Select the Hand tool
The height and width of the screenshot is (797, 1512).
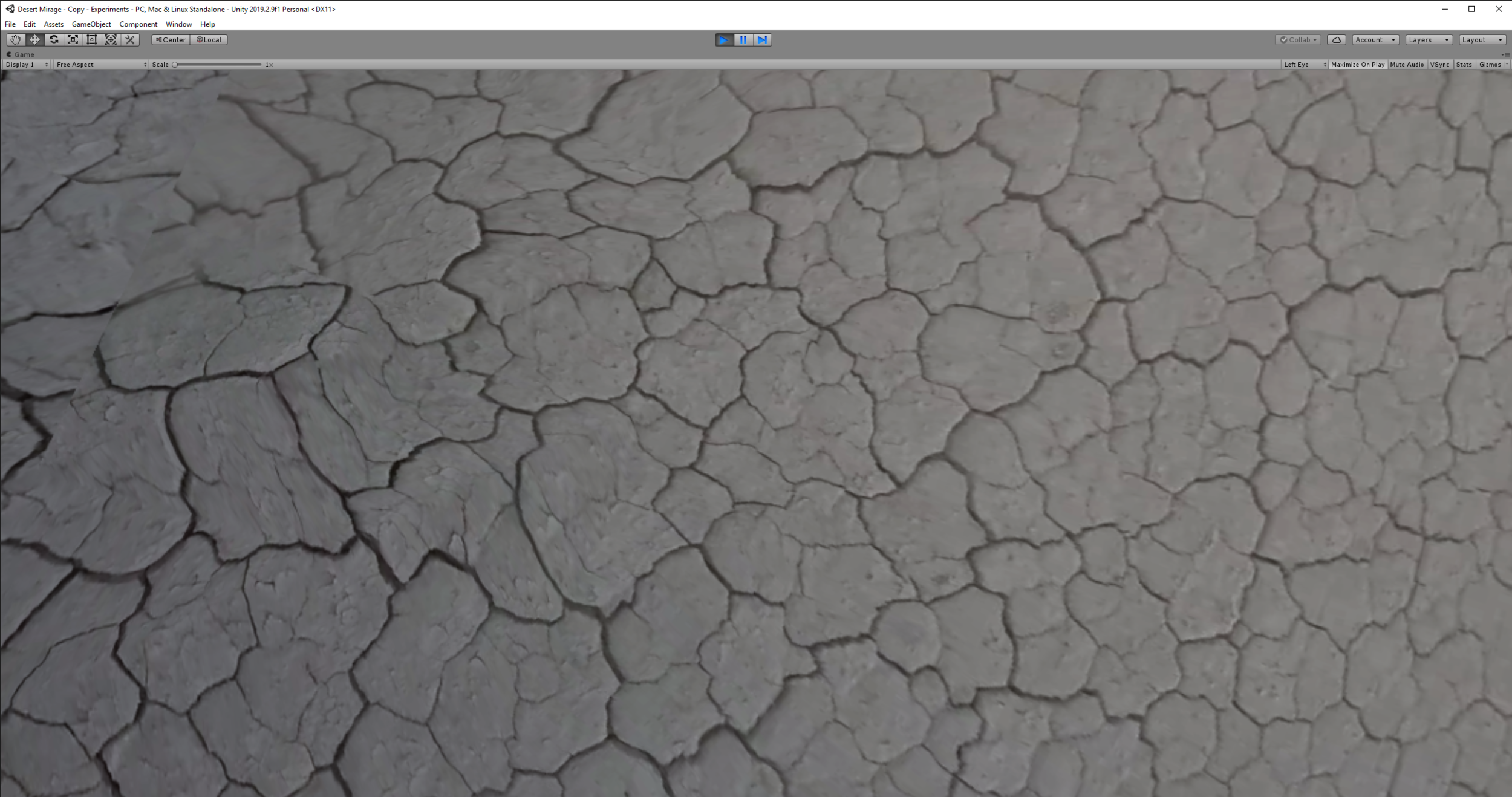click(x=16, y=40)
